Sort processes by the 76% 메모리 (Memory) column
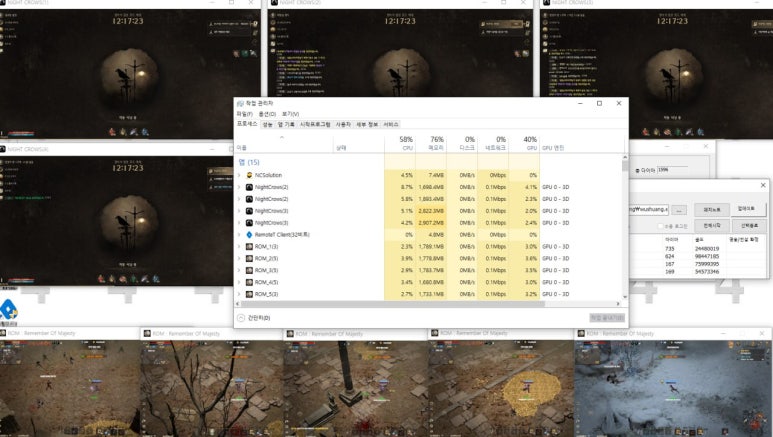The image size is (773, 437). [x=431, y=143]
